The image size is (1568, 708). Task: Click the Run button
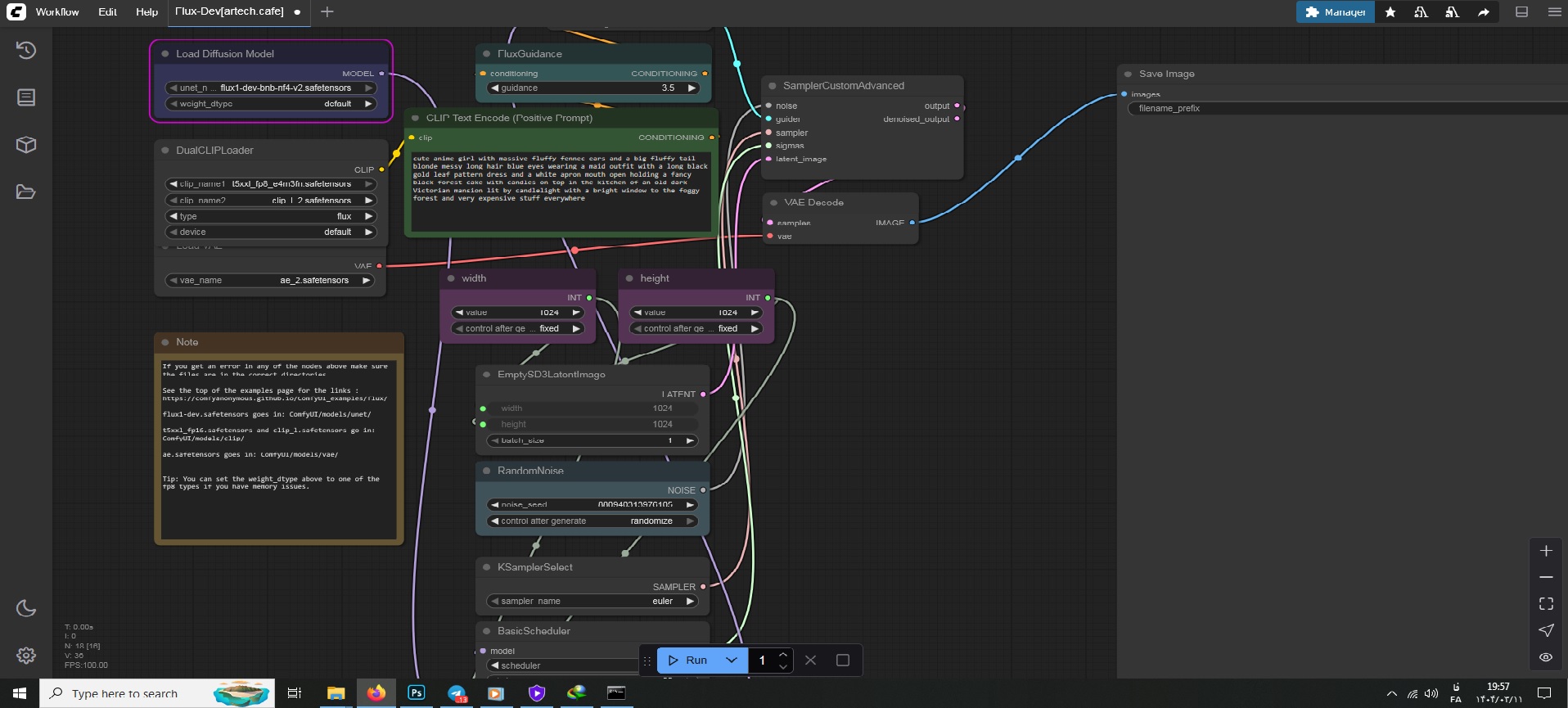point(687,660)
